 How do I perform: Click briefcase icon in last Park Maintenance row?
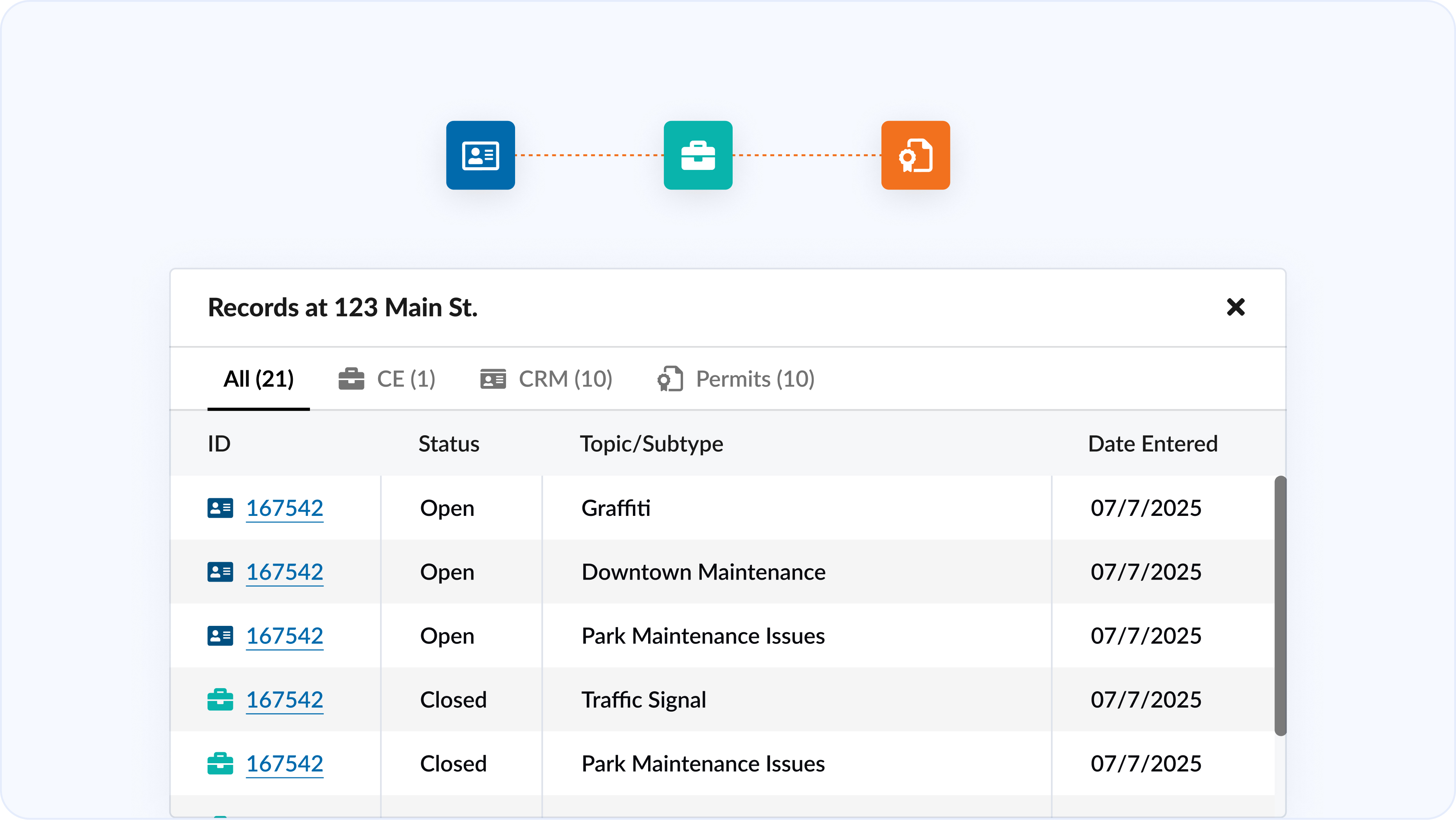[x=220, y=763]
